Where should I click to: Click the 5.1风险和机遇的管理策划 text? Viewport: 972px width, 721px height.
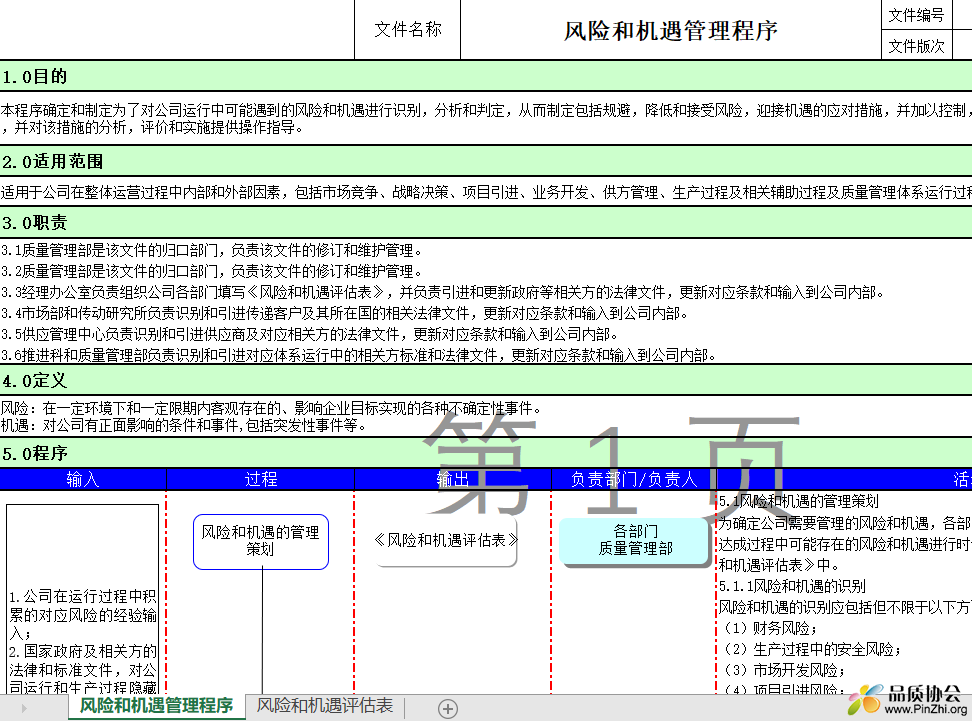[798, 501]
